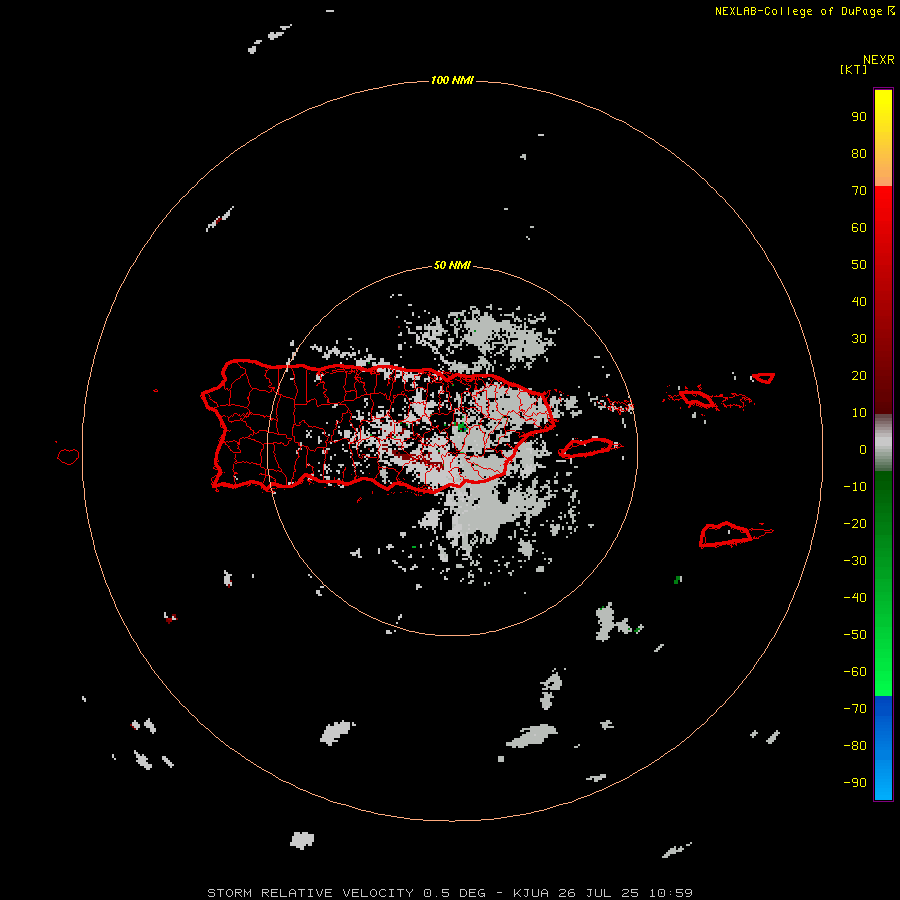Click the -70 value on the velocity scale
Image resolution: width=900 pixels, height=900 pixels.
855,708
